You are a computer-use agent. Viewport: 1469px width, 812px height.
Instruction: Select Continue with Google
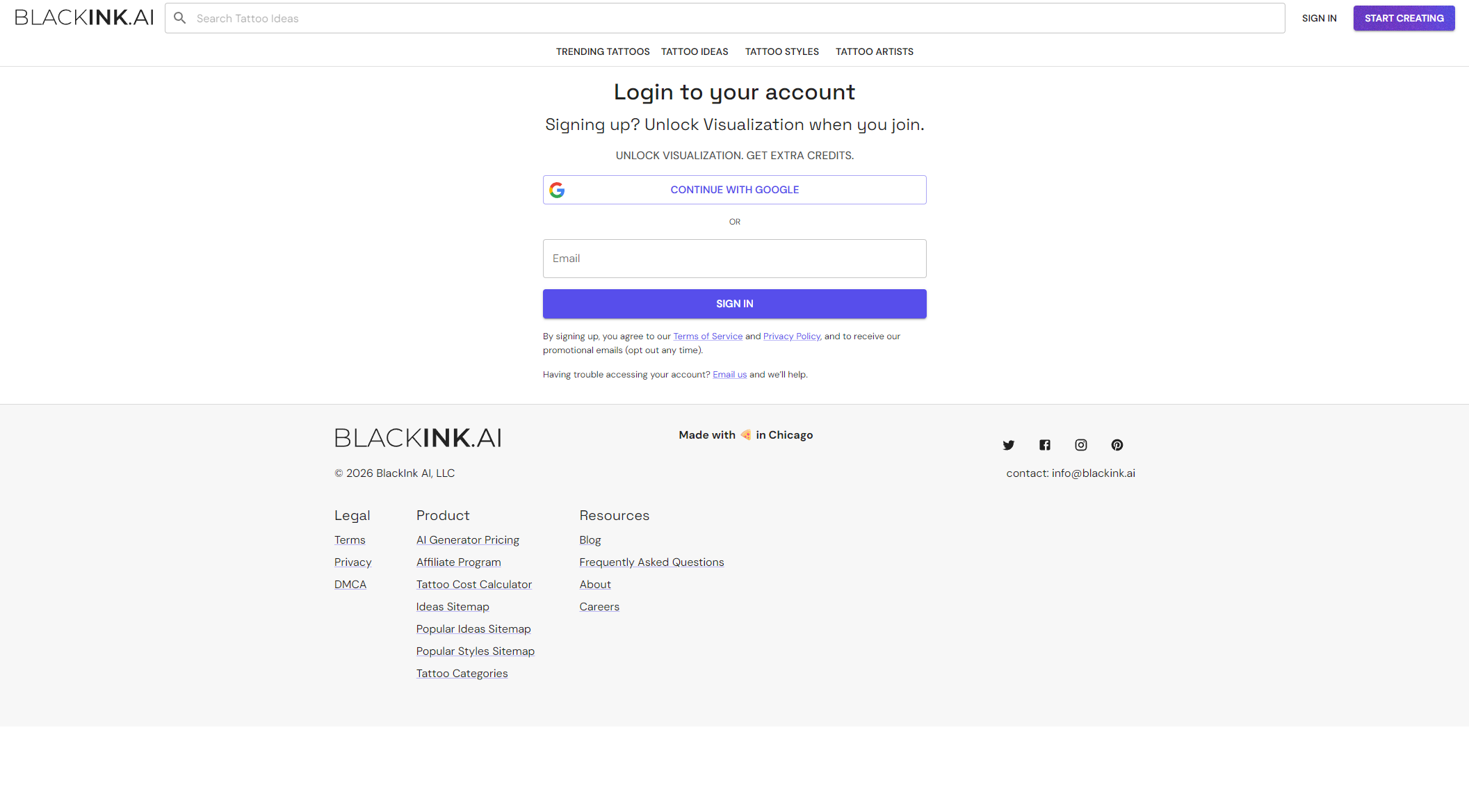click(x=734, y=189)
